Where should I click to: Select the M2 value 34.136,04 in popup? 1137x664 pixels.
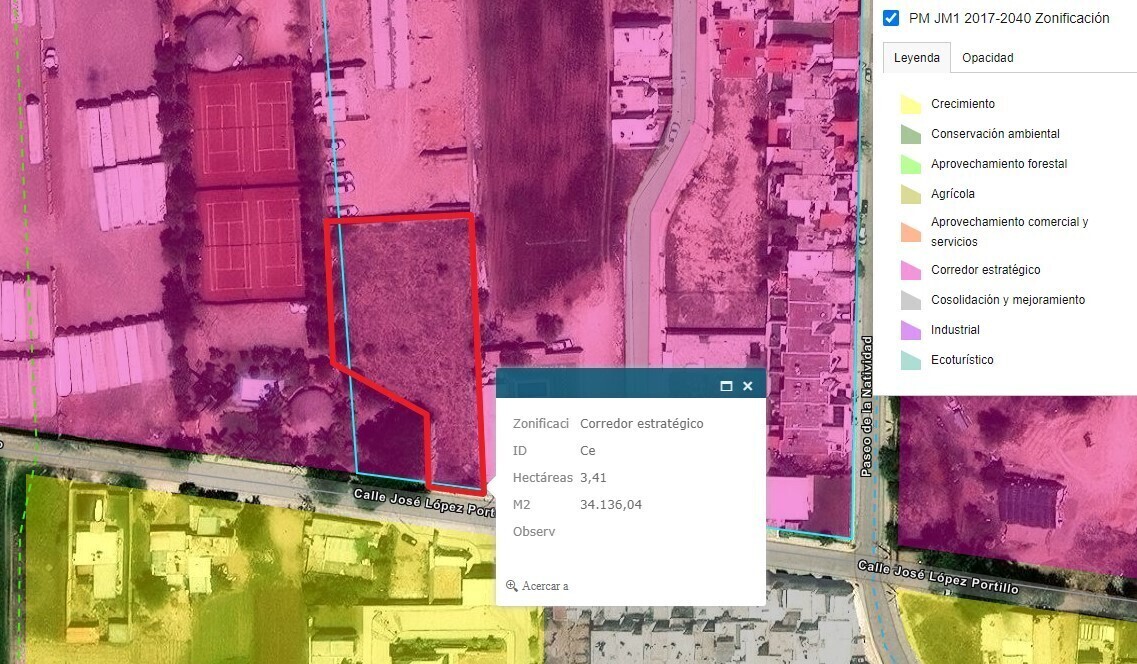(610, 505)
